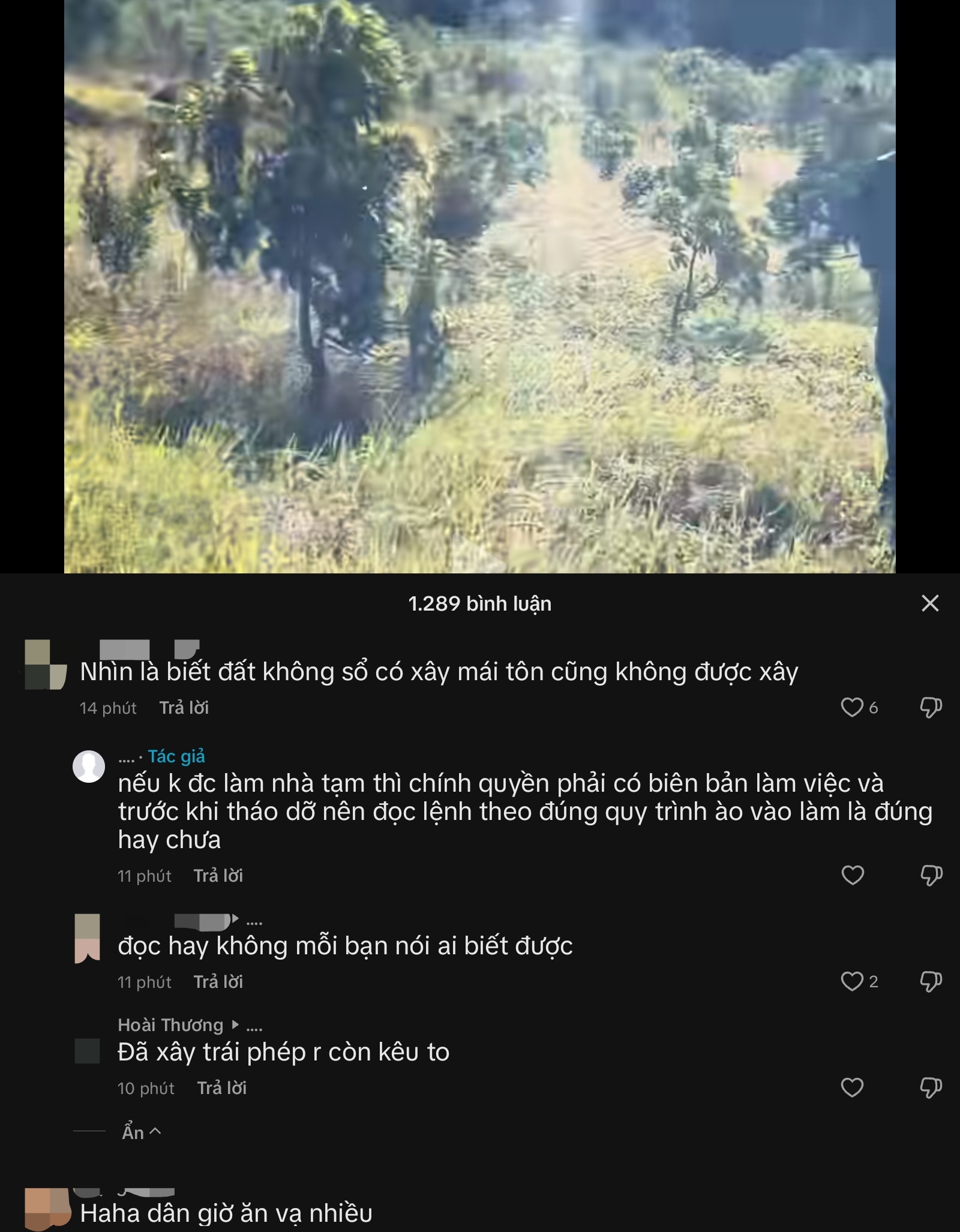Viewport: 960px width, 1232px height.
Task: Tap the Tác giả author label
Action: click(x=176, y=756)
